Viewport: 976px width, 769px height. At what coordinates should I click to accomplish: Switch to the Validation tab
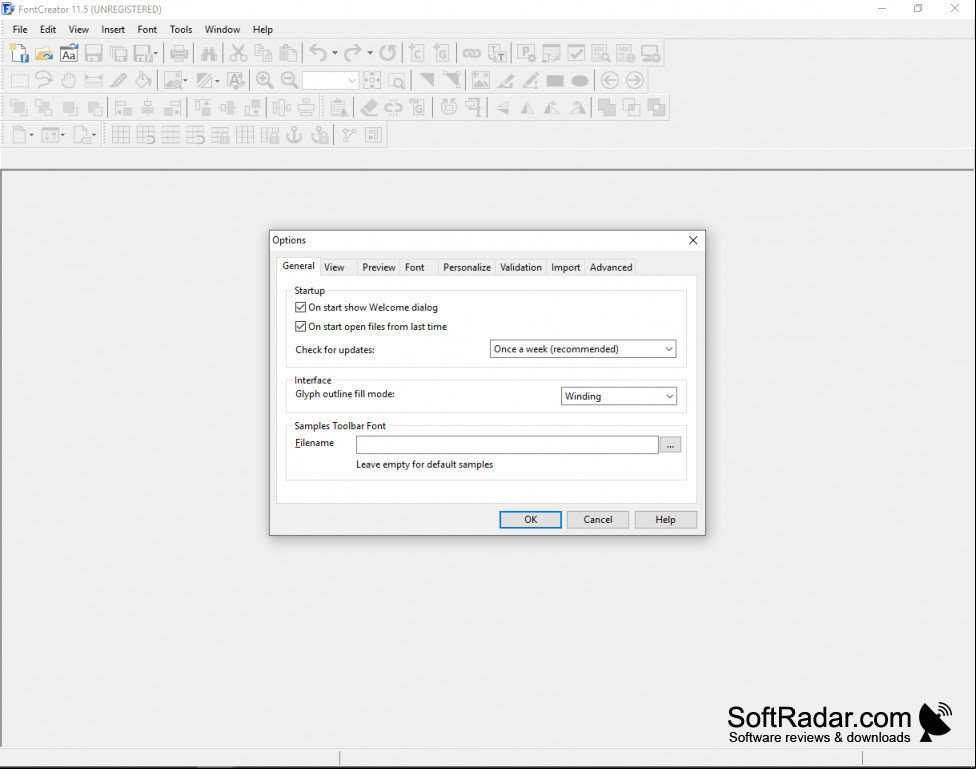pos(521,267)
